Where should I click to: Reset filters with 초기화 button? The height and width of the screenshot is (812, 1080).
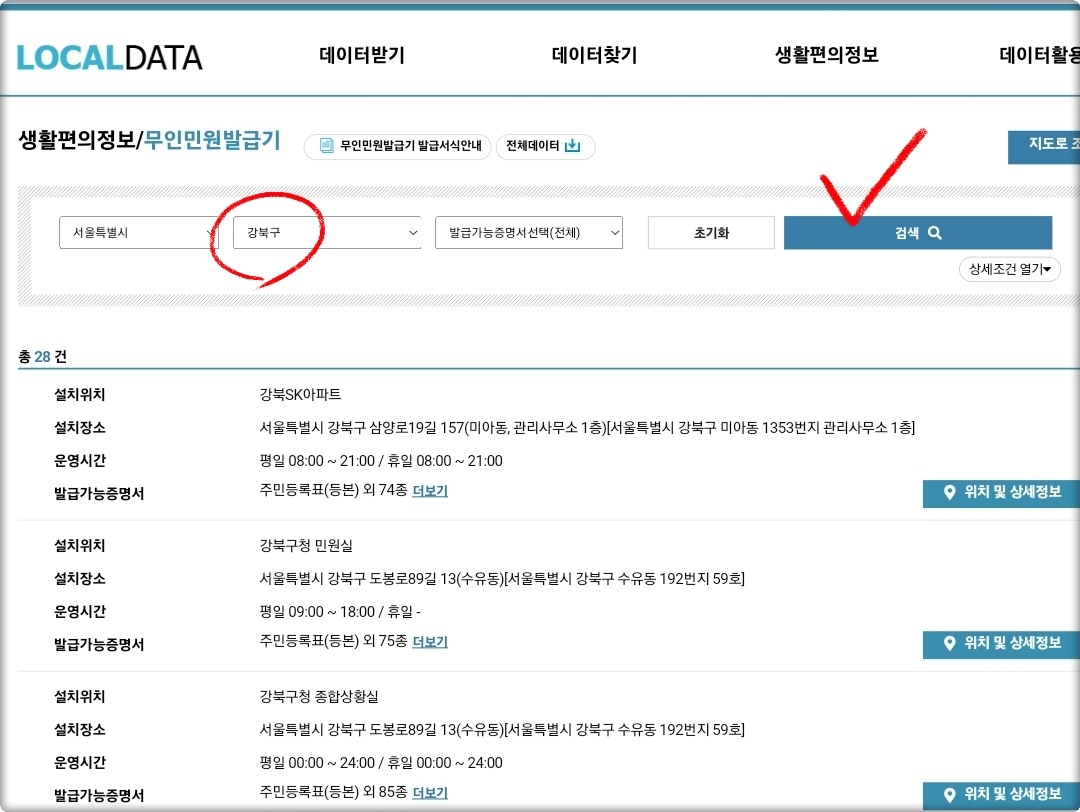coord(711,233)
